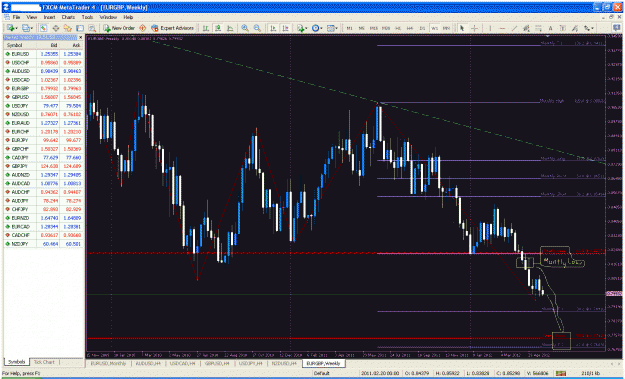Toggle the Market Watch window icon

click(43, 28)
